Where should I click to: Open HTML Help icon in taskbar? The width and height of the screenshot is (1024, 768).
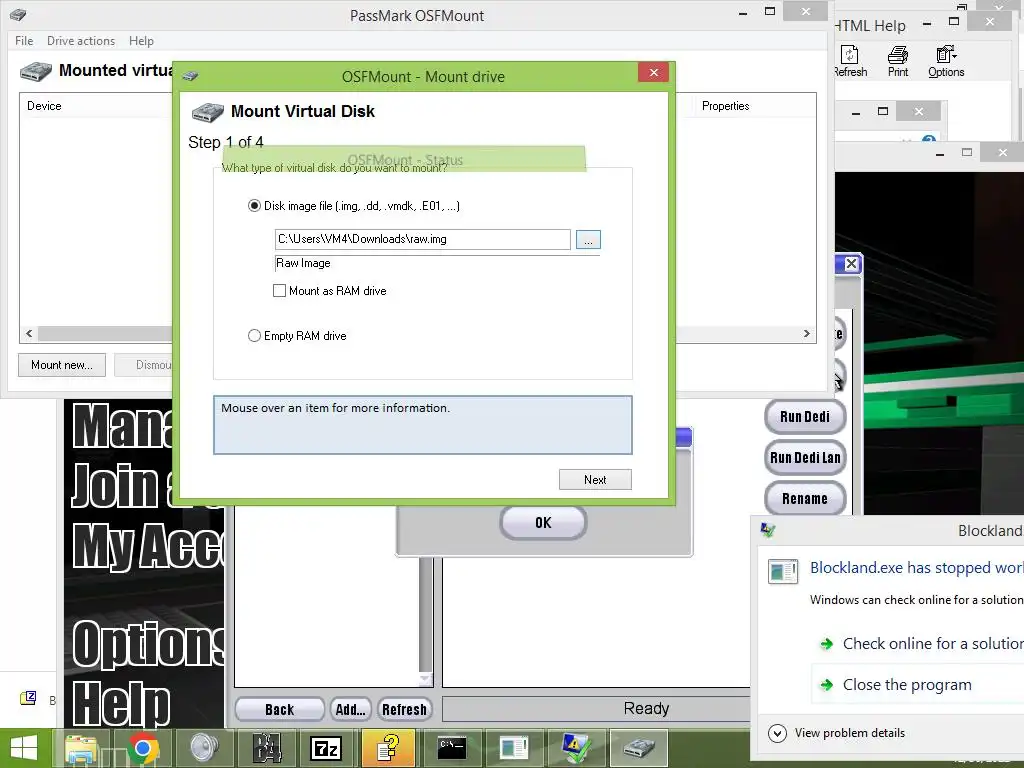389,748
